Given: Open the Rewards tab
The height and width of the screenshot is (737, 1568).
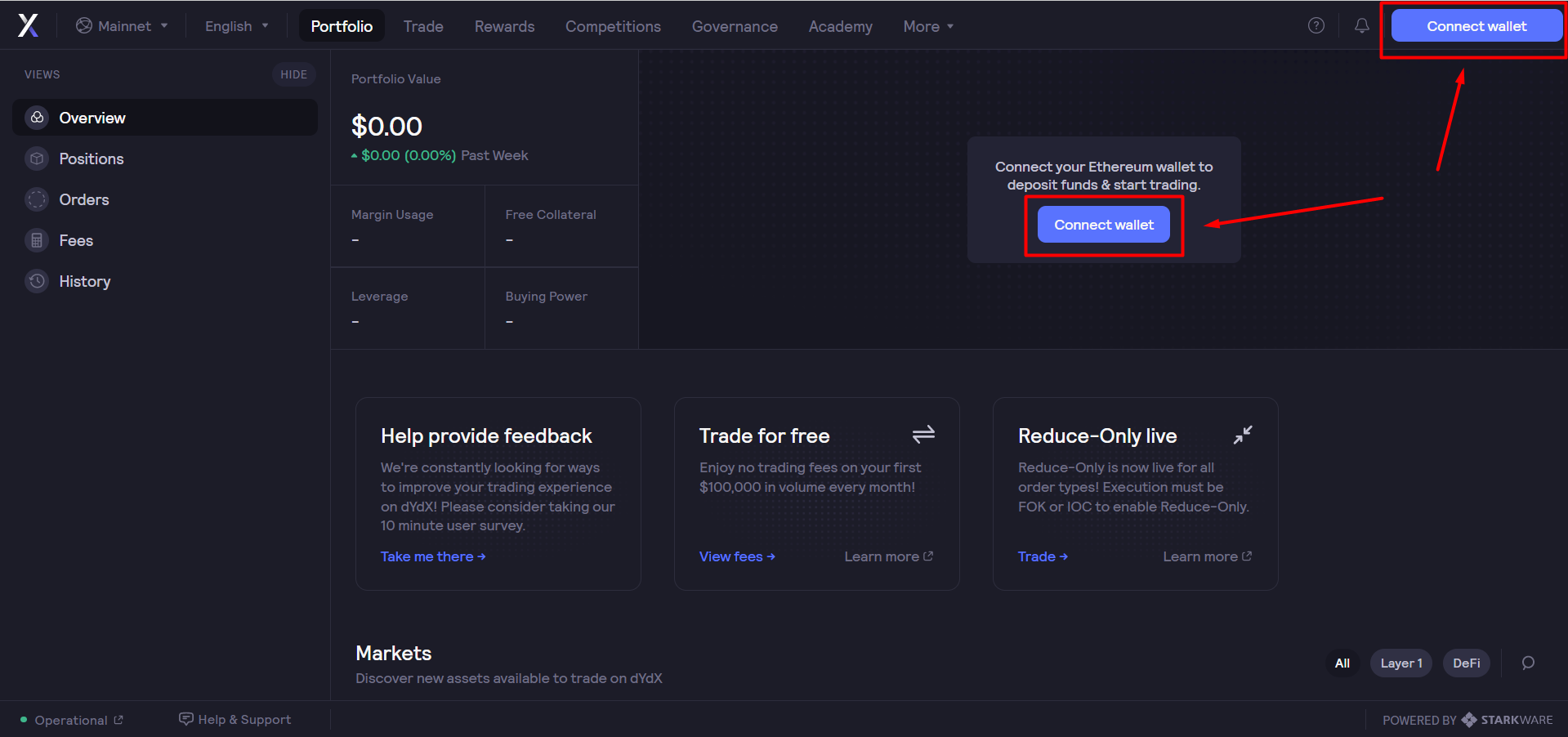Looking at the screenshot, I should (504, 26).
